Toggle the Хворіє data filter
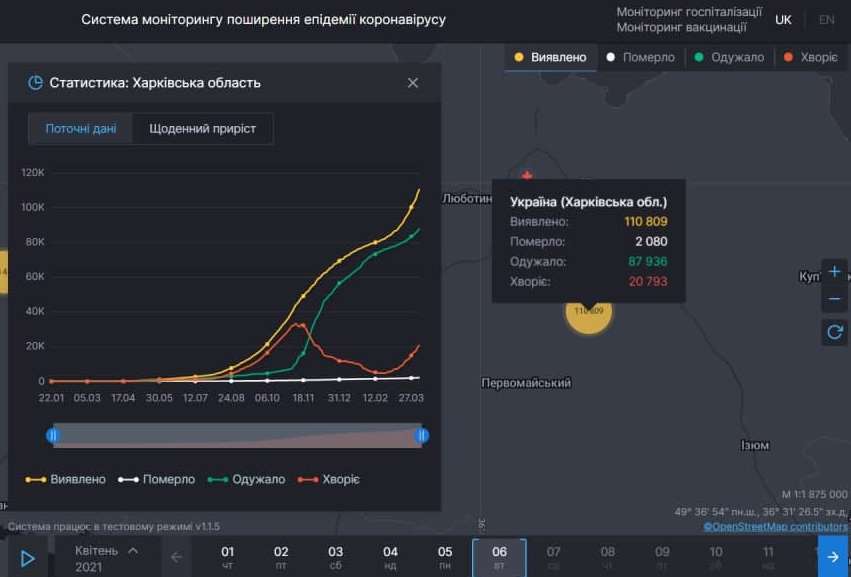Viewport: 851px width, 577px height. [x=810, y=57]
